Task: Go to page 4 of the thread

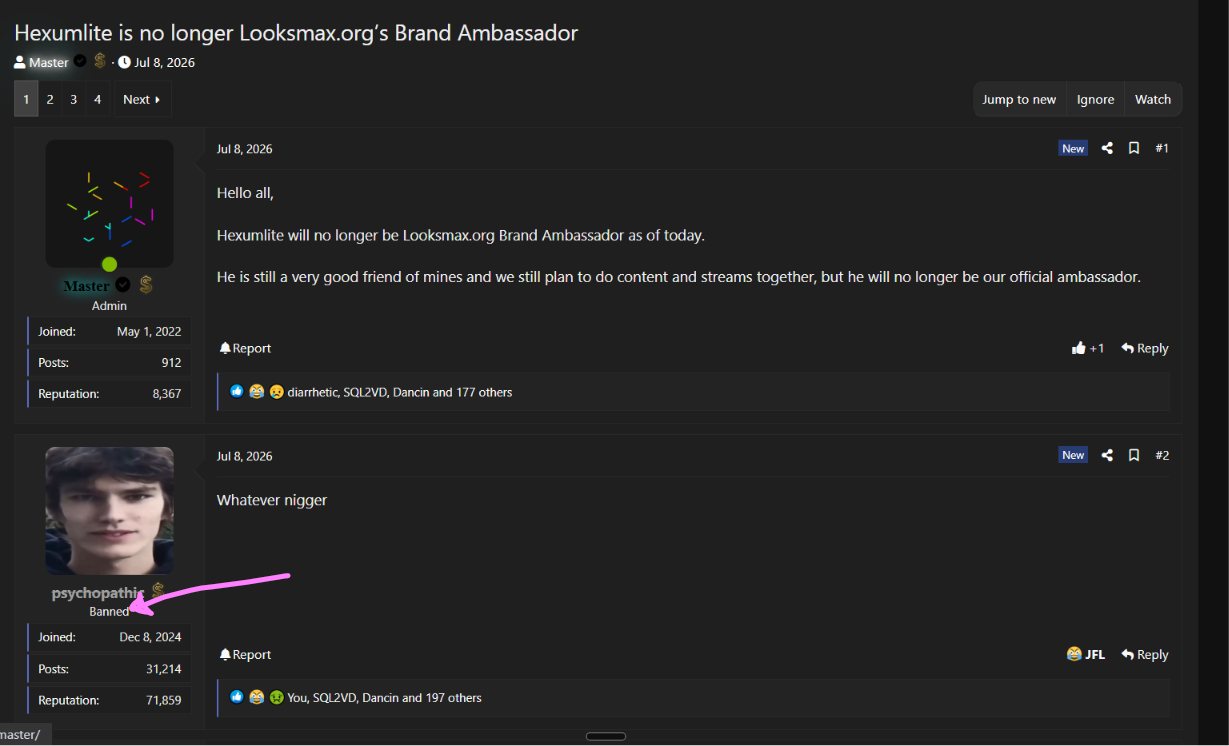Action: pos(97,99)
